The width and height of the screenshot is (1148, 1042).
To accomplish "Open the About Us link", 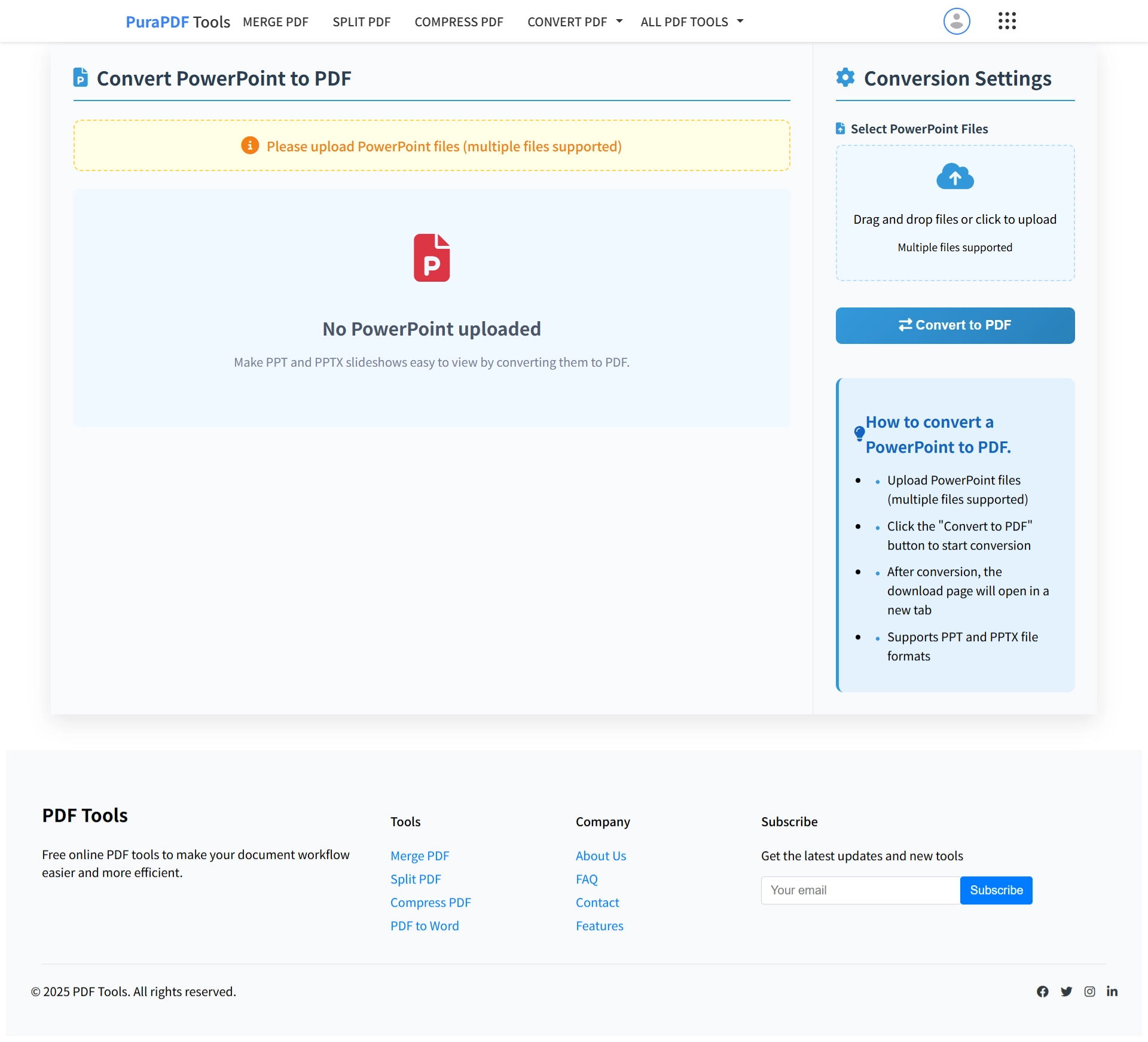I will click(x=600, y=855).
